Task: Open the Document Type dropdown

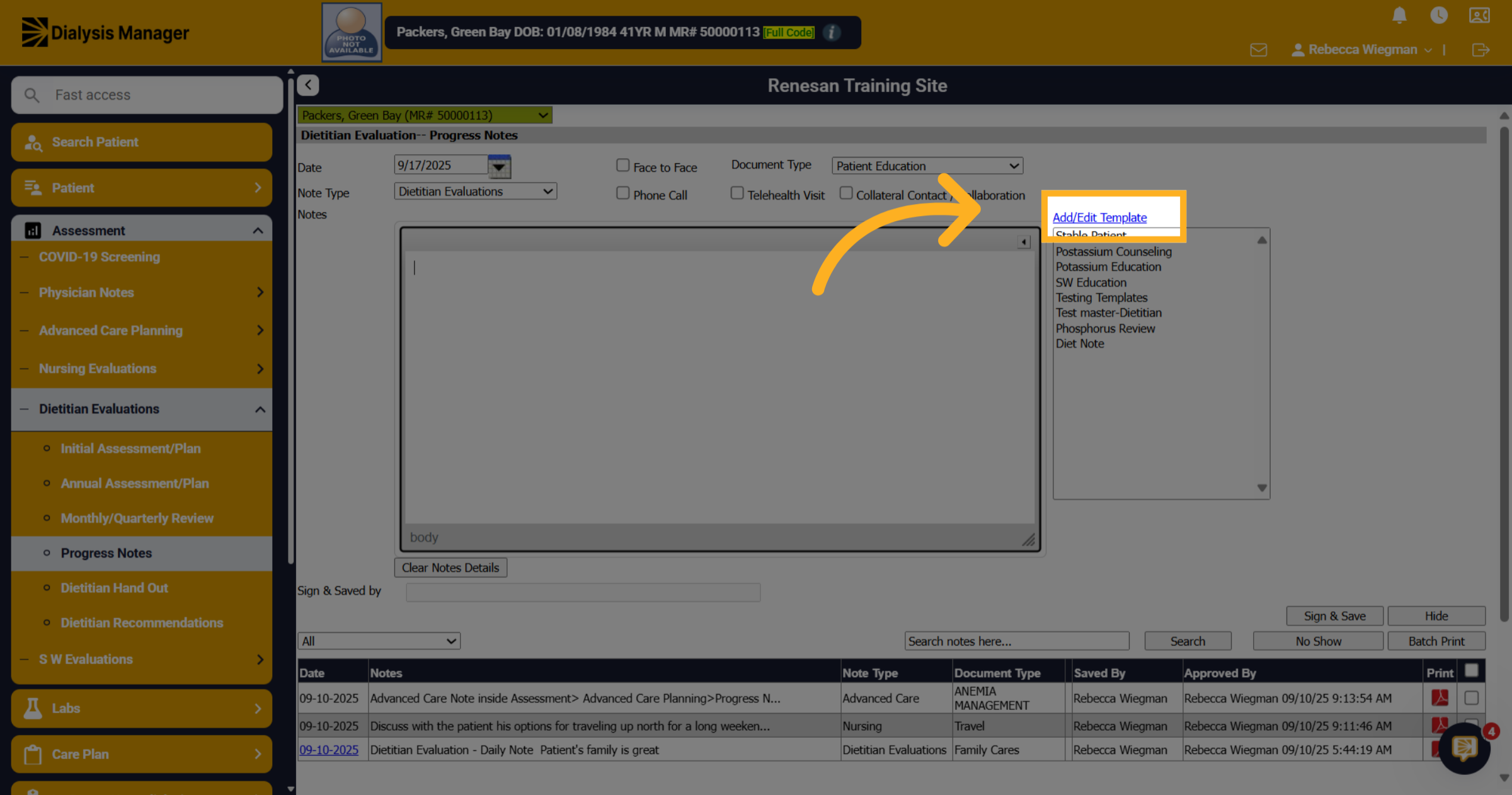Action: pos(927,166)
